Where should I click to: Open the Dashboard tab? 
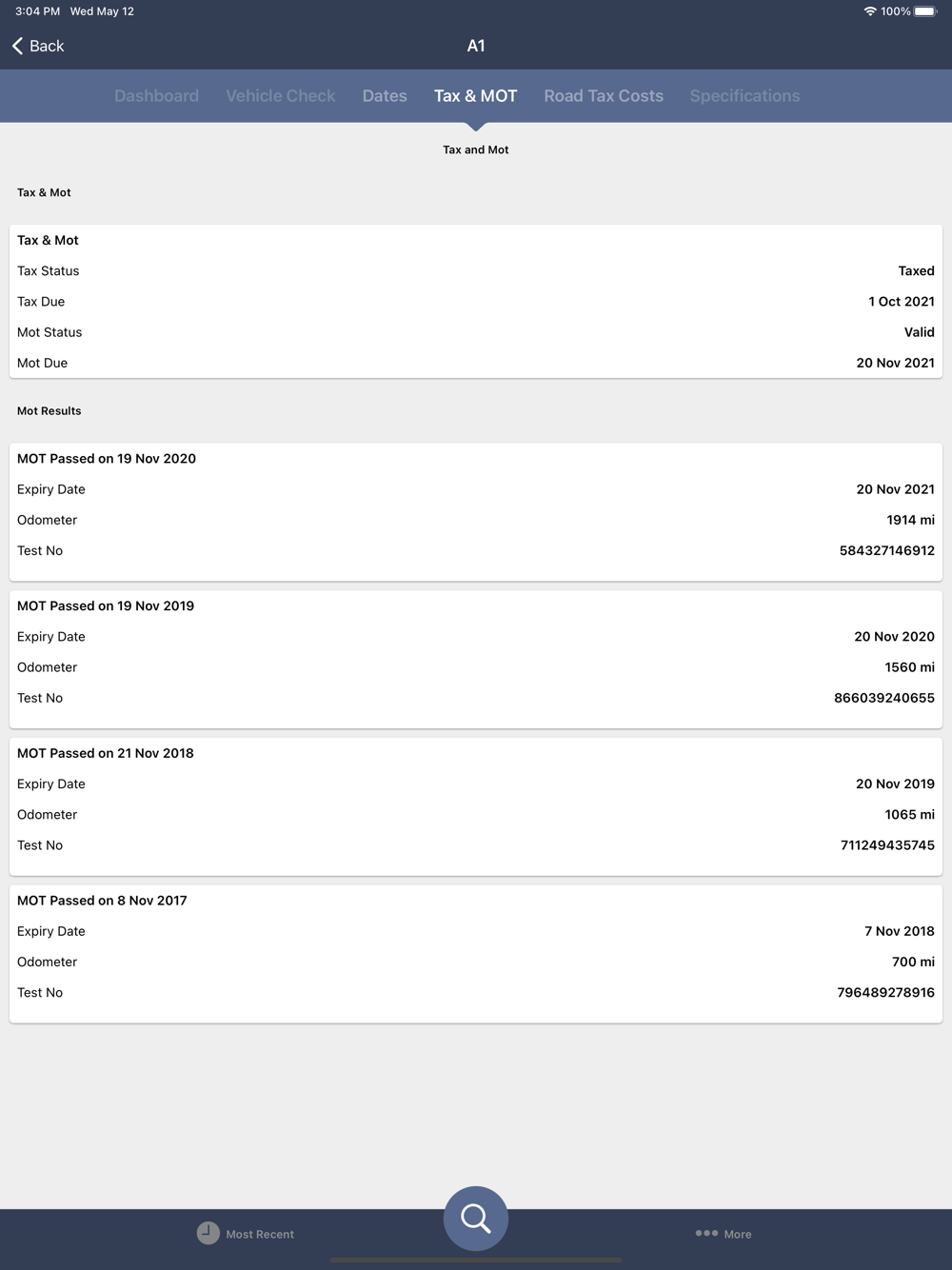156,96
